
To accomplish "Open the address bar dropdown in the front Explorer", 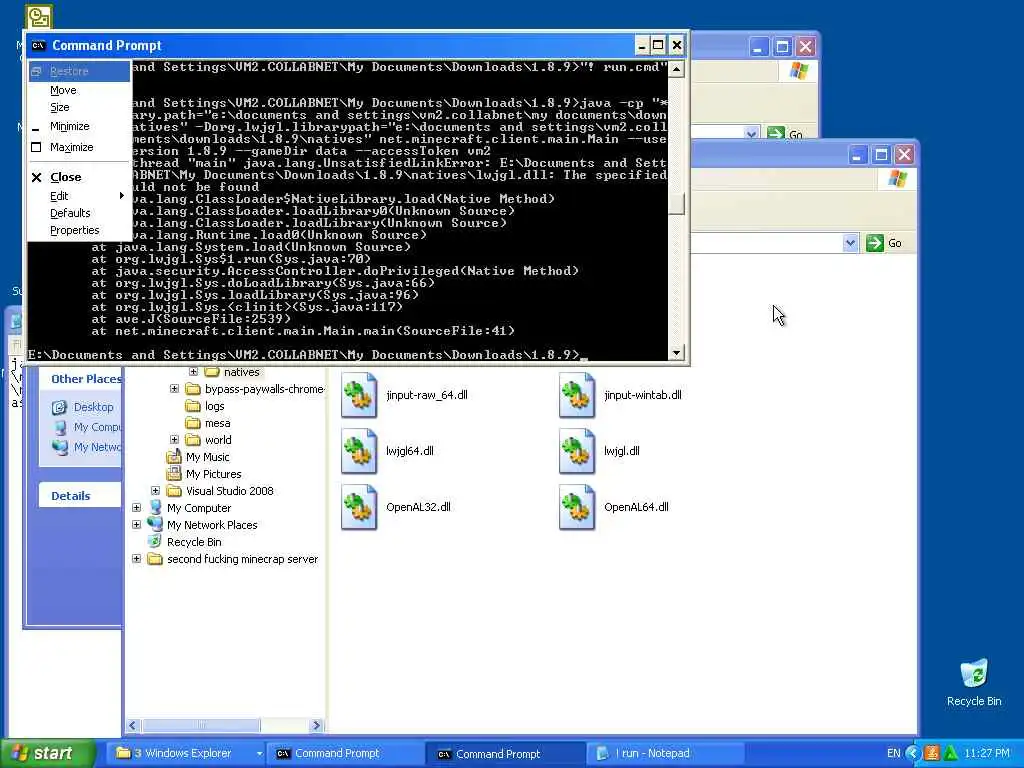I will 850,243.
